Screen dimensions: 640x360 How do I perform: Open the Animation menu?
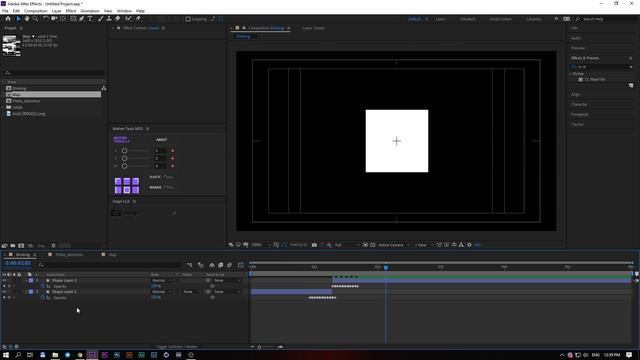(x=90, y=11)
